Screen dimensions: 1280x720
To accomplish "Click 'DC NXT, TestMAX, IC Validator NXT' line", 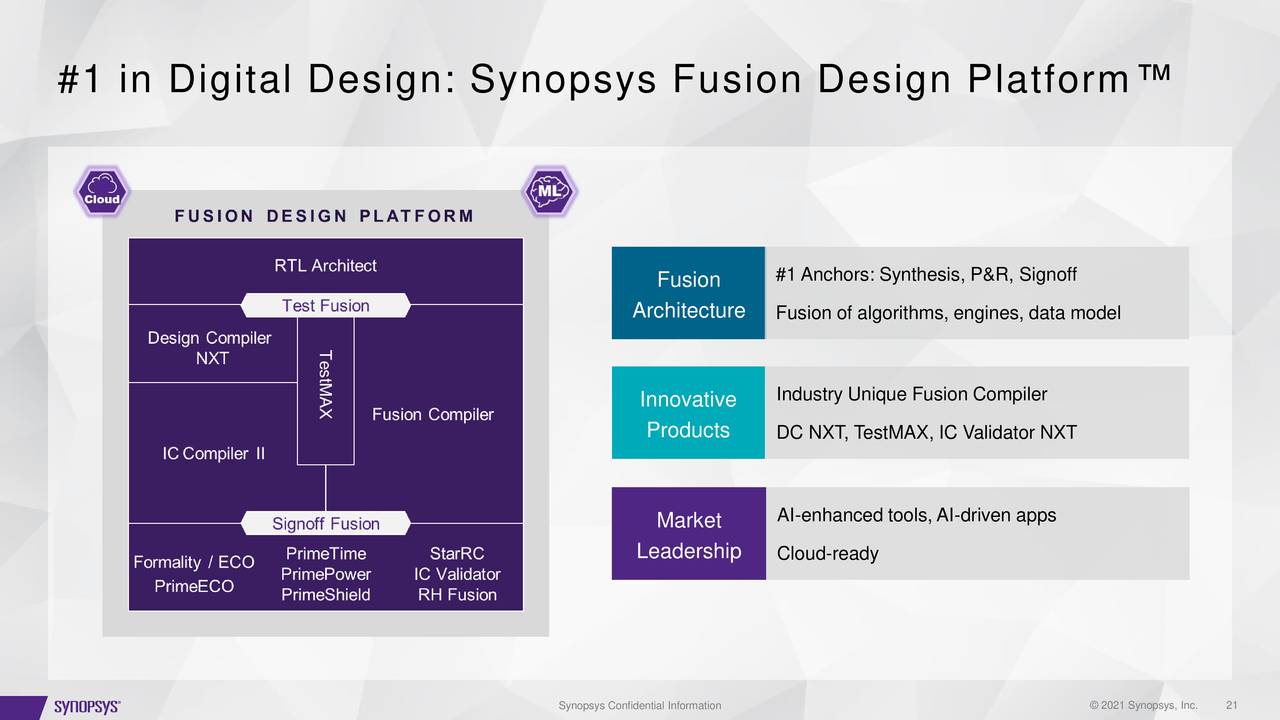I will pyautogui.click(x=926, y=433).
